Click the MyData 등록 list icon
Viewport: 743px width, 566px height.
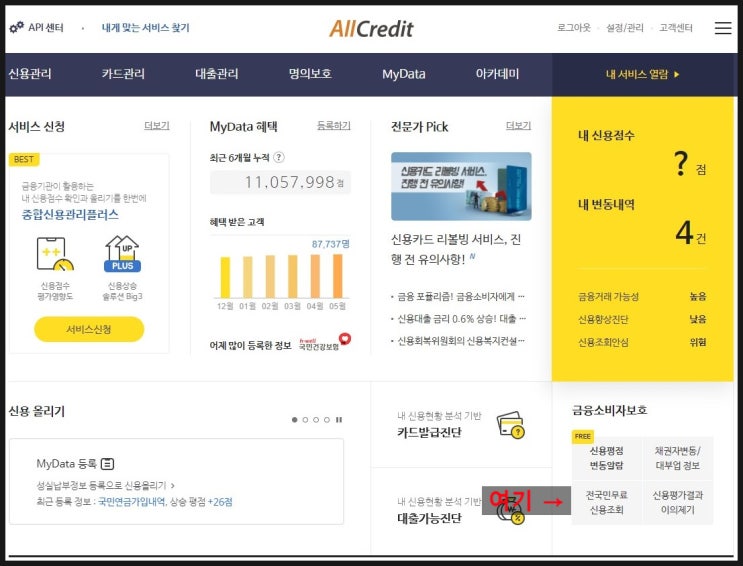[108, 464]
